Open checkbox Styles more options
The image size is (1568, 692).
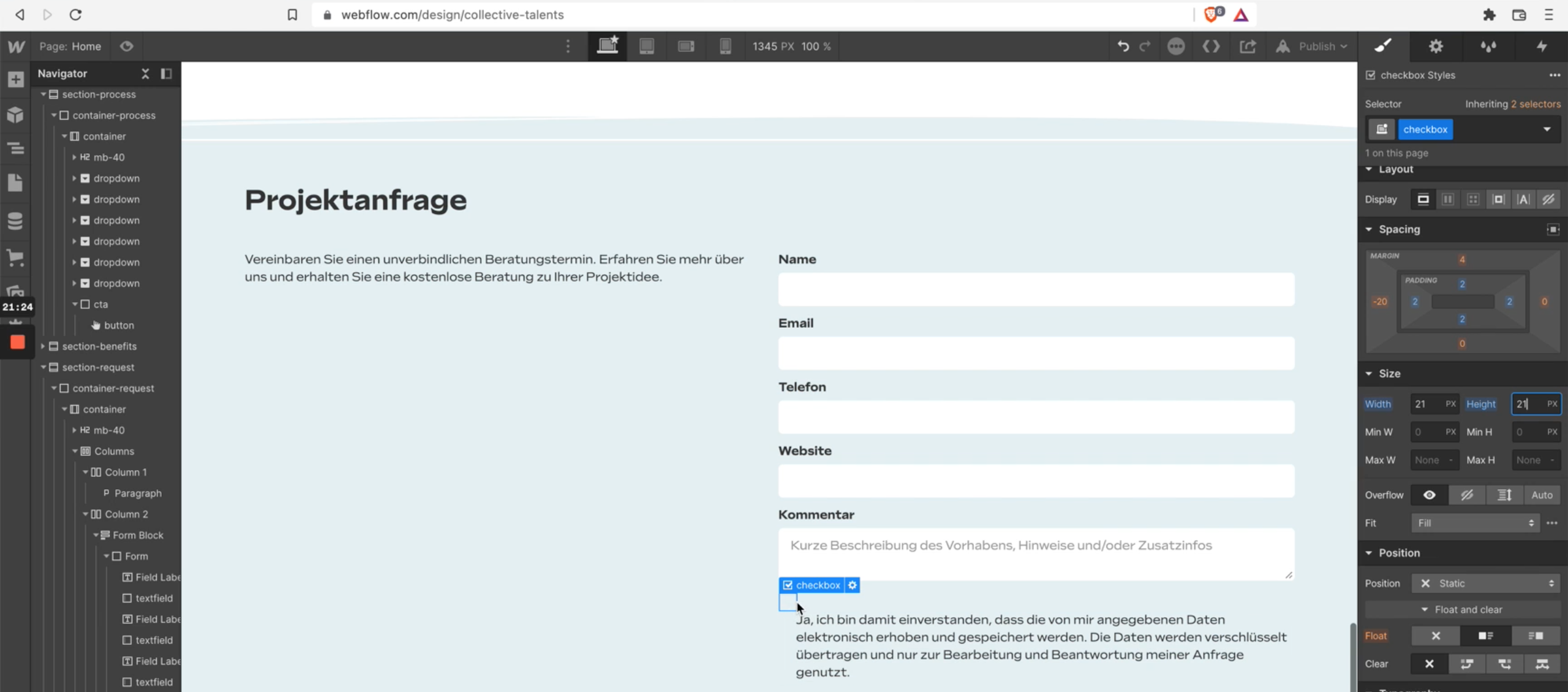(1555, 75)
